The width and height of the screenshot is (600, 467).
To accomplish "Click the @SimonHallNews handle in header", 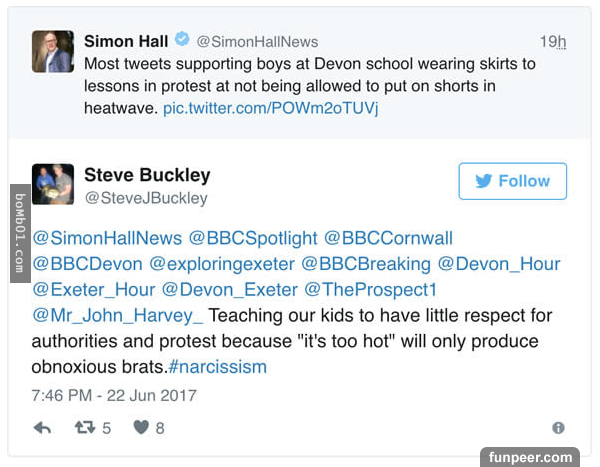I will tap(257, 42).
